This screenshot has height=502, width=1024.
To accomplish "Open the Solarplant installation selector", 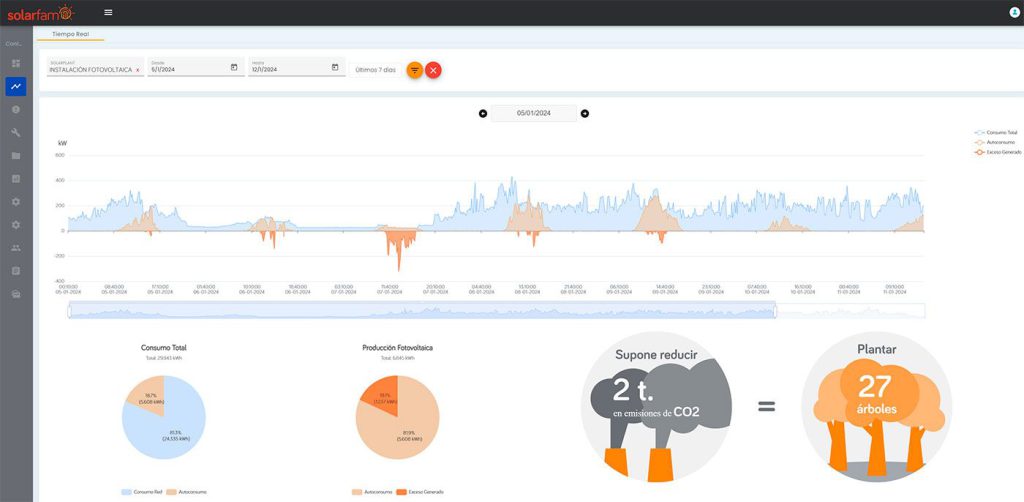I will coord(95,67).
